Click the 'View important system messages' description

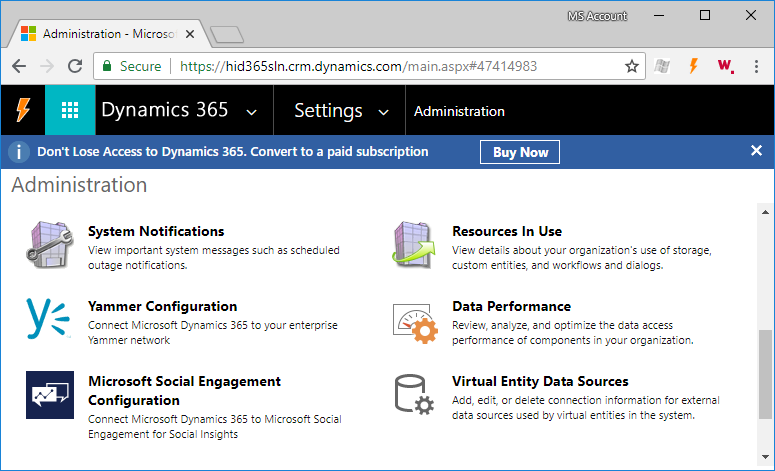click(214, 257)
